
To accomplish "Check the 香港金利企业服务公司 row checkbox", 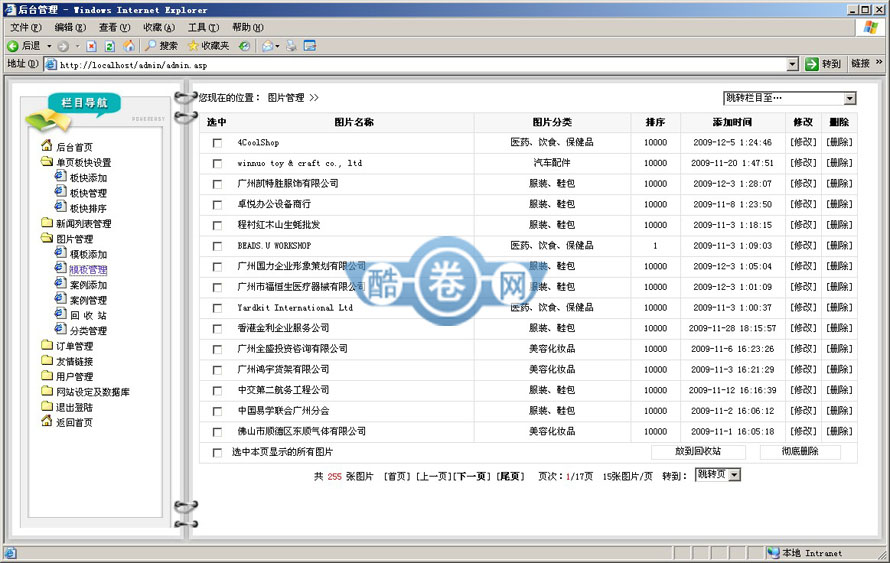I will click(x=217, y=329).
